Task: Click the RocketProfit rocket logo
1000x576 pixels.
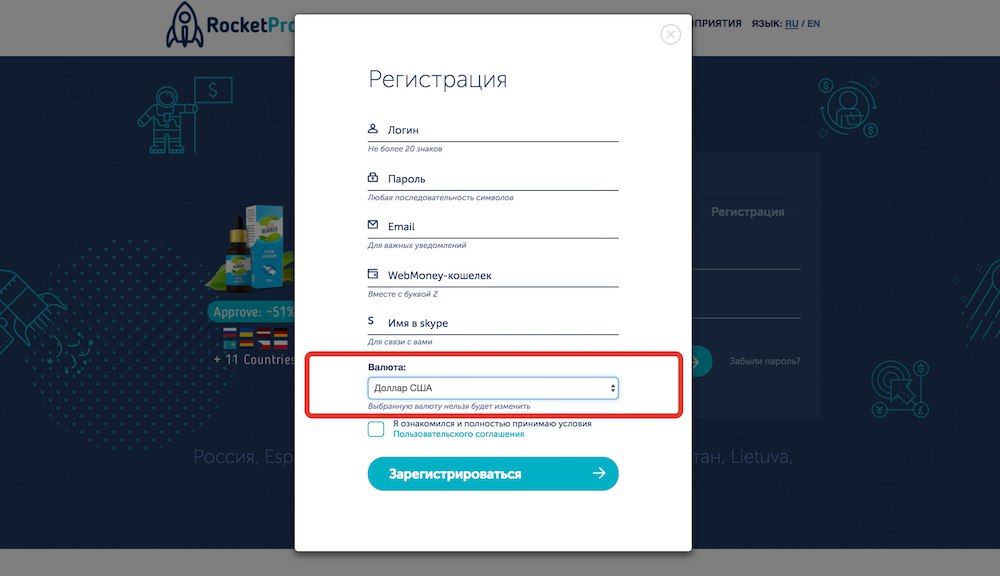Action: (x=185, y=27)
